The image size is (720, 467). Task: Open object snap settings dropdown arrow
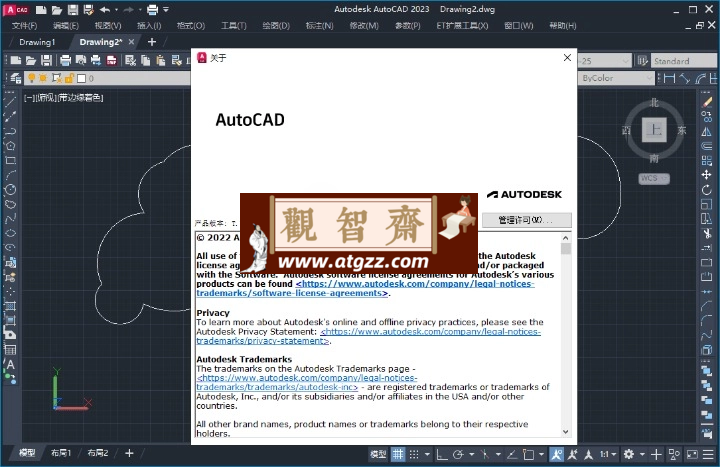542,455
